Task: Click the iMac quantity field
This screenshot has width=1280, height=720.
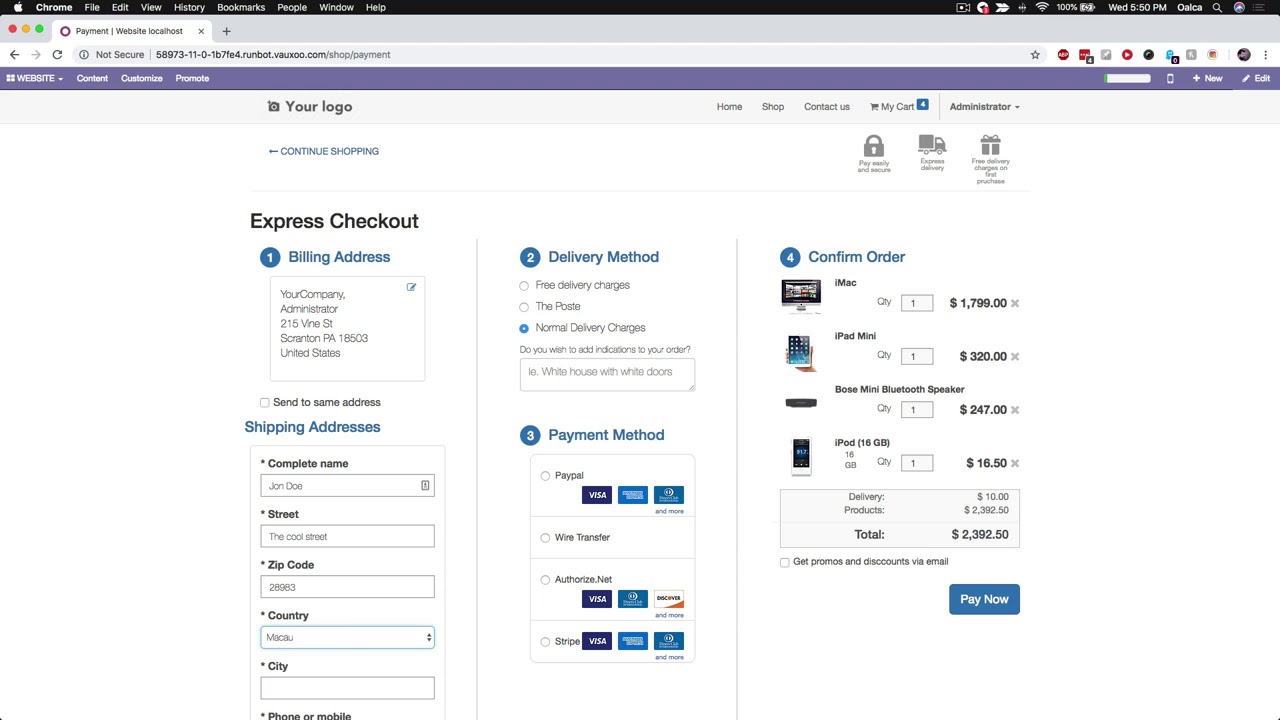Action: click(x=917, y=303)
